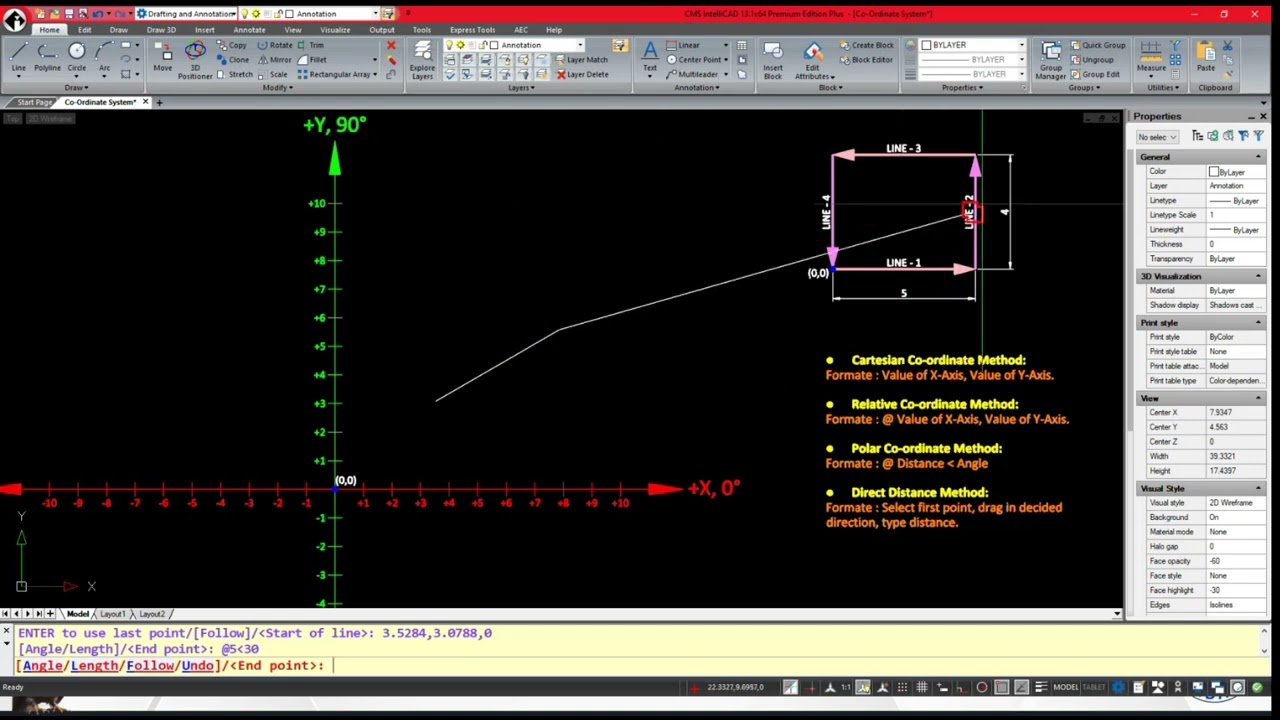Screen dimensions: 1280x720
Task: Open Explore Layers
Action: [x=422, y=60]
